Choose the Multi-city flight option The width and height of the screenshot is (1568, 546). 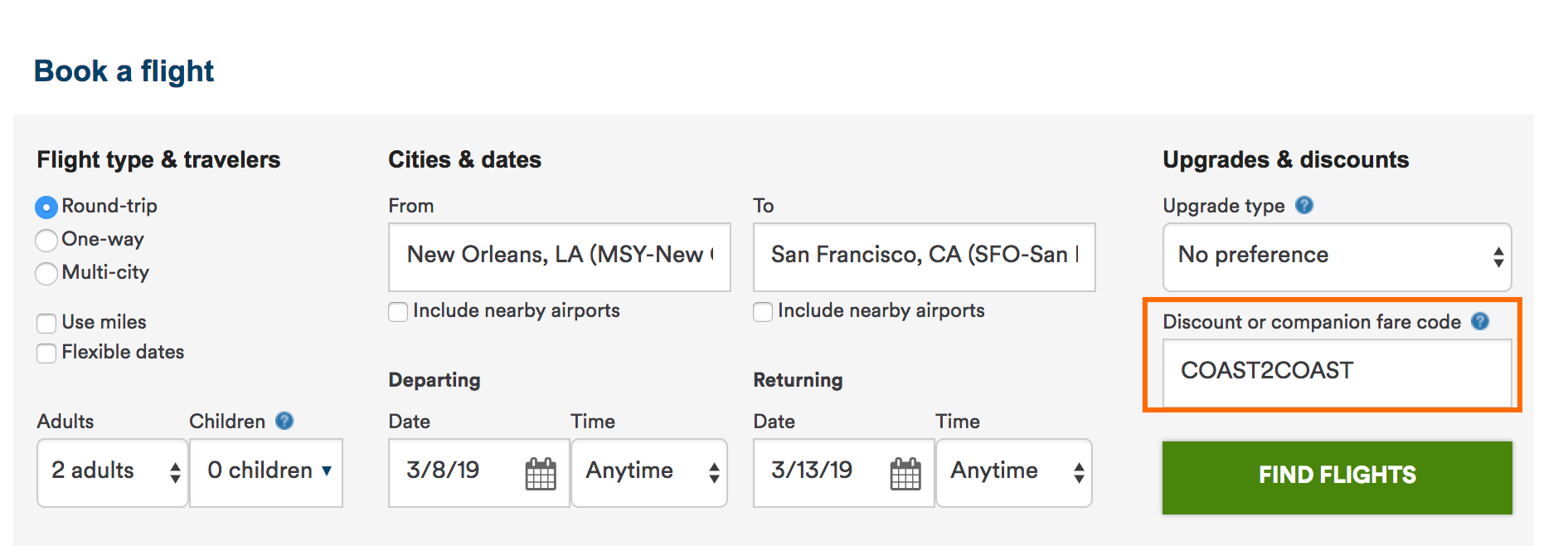coord(46,273)
